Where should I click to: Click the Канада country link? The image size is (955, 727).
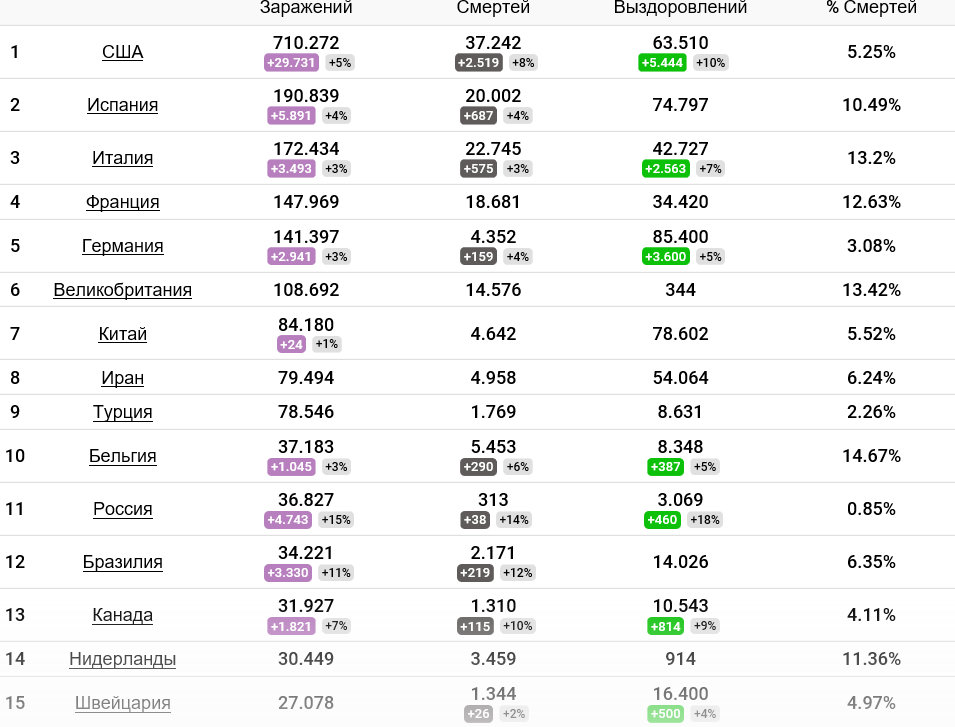pyautogui.click(x=122, y=615)
